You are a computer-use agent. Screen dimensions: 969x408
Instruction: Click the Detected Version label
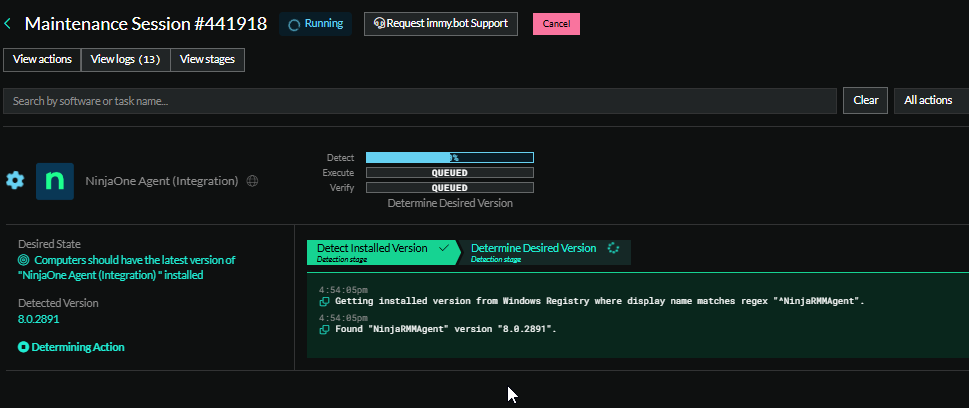pyautogui.click(x=58, y=303)
